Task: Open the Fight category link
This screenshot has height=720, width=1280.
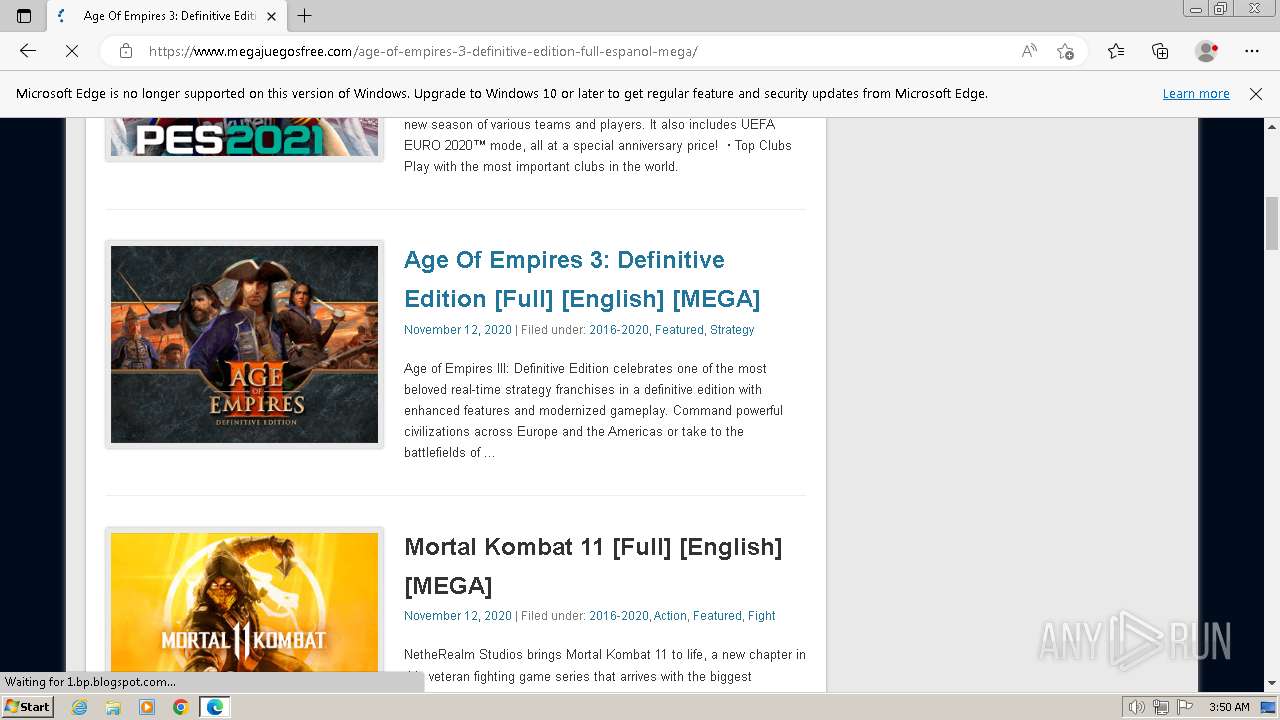Action: coord(762,616)
